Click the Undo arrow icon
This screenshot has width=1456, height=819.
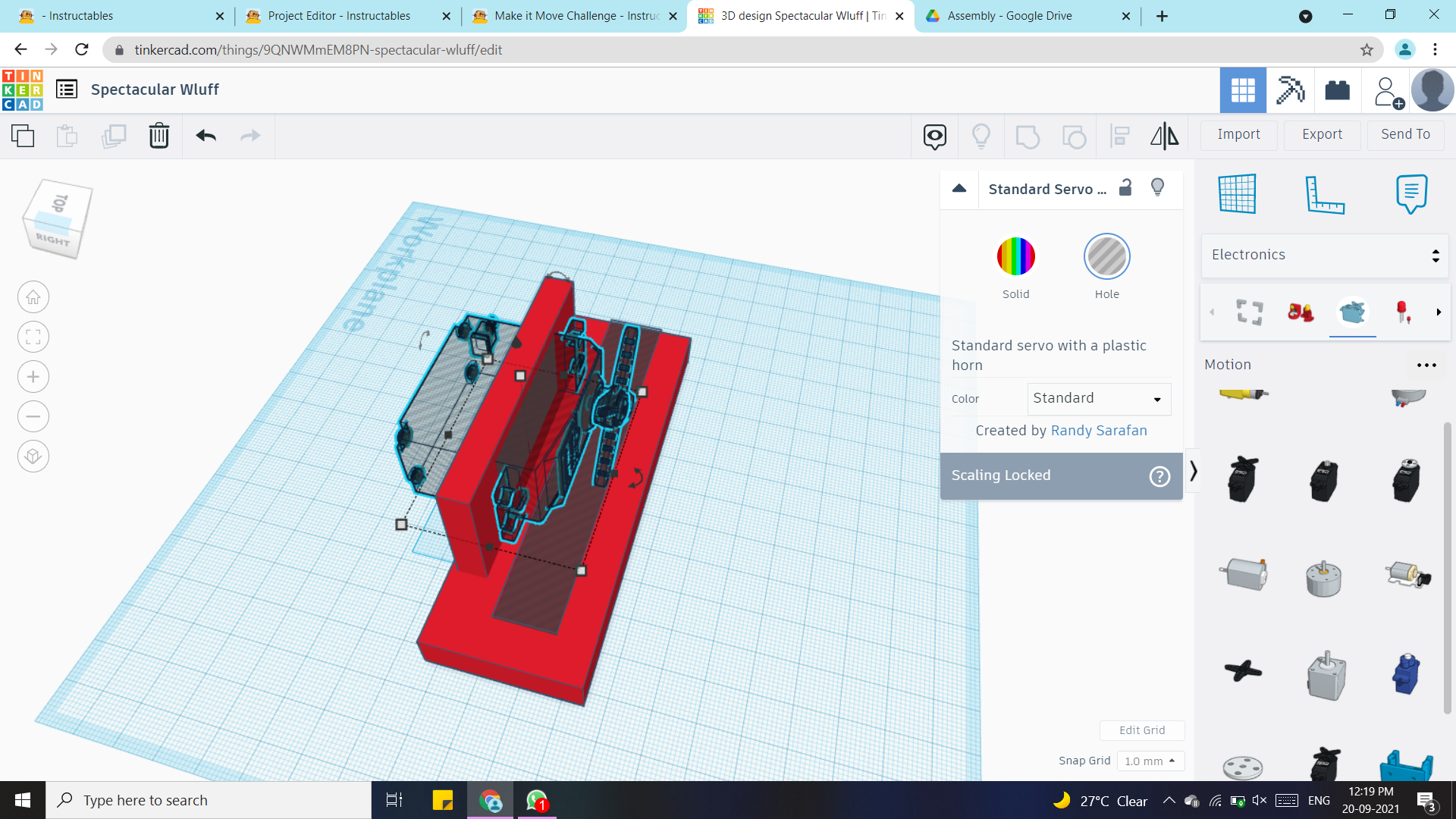click(x=206, y=136)
